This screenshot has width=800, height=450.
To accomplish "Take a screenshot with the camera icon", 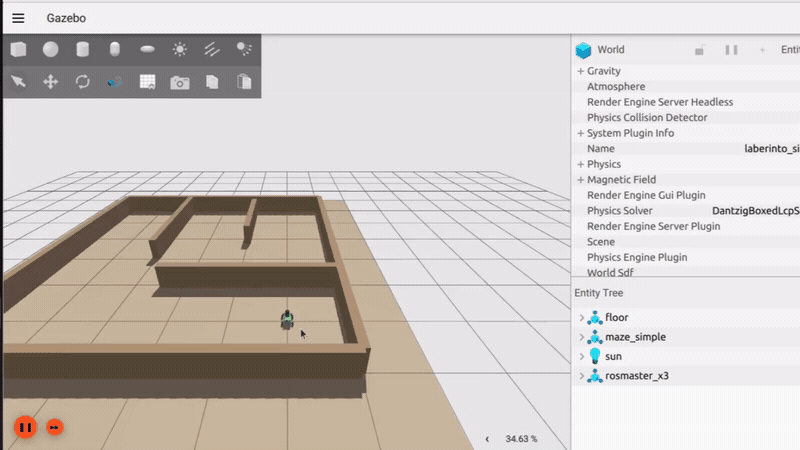I will [x=180, y=82].
